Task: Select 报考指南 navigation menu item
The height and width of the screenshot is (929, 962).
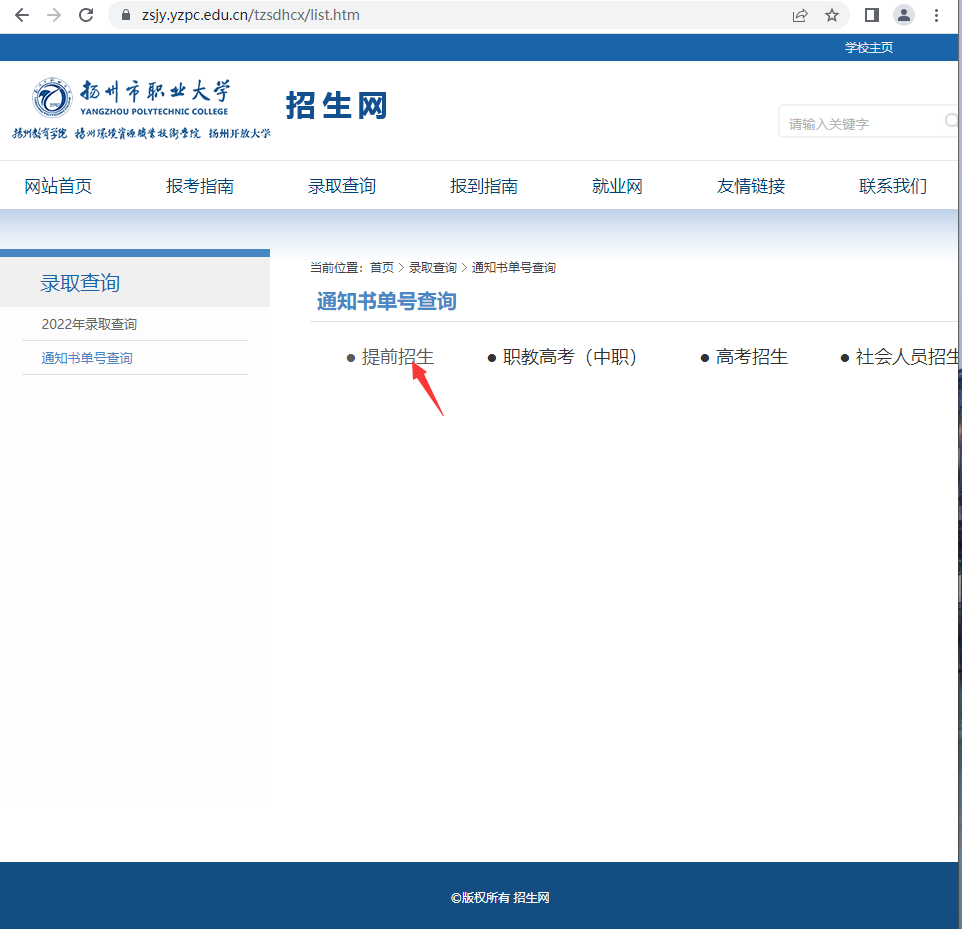Action: (x=200, y=186)
